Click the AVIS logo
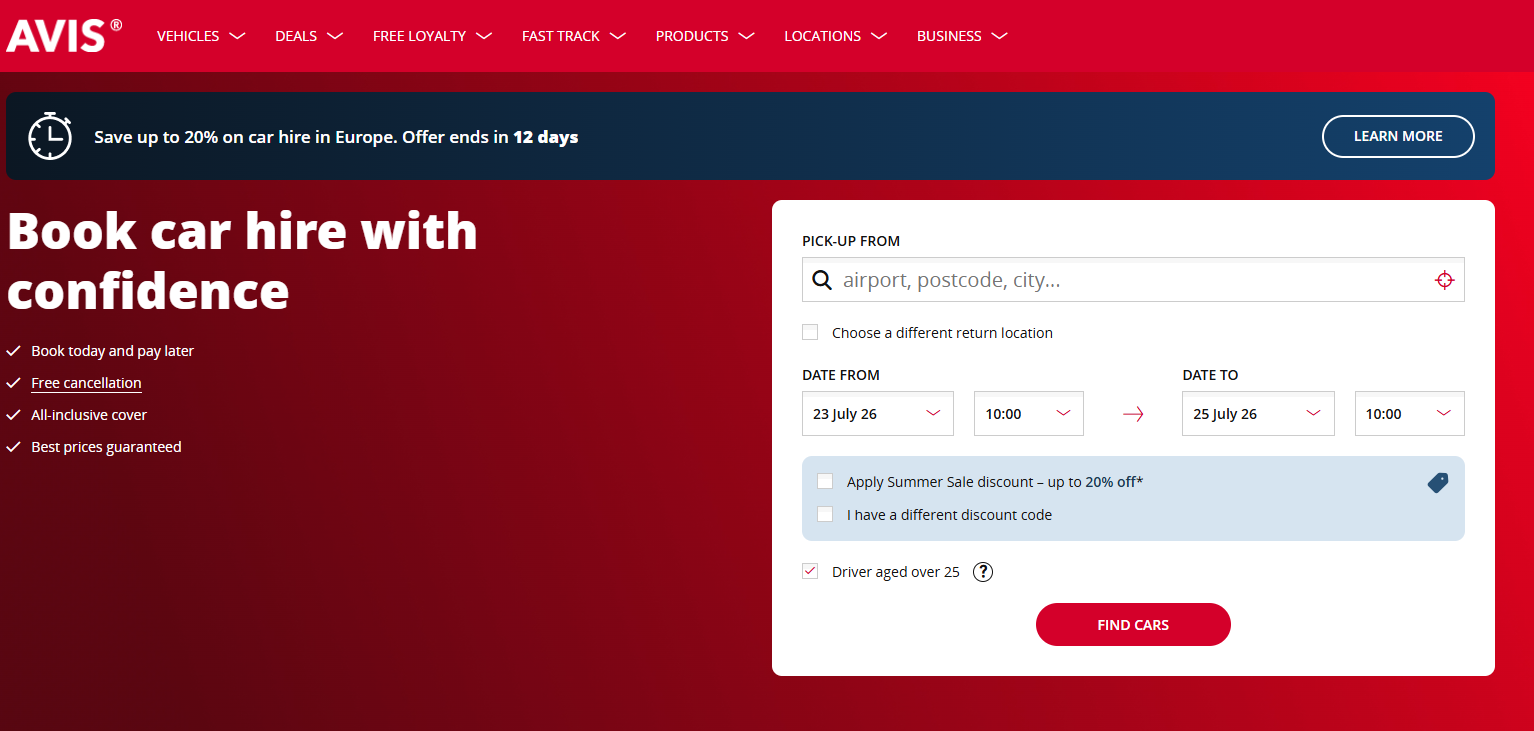The width and height of the screenshot is (1534, 731). (x=63, y=35)
